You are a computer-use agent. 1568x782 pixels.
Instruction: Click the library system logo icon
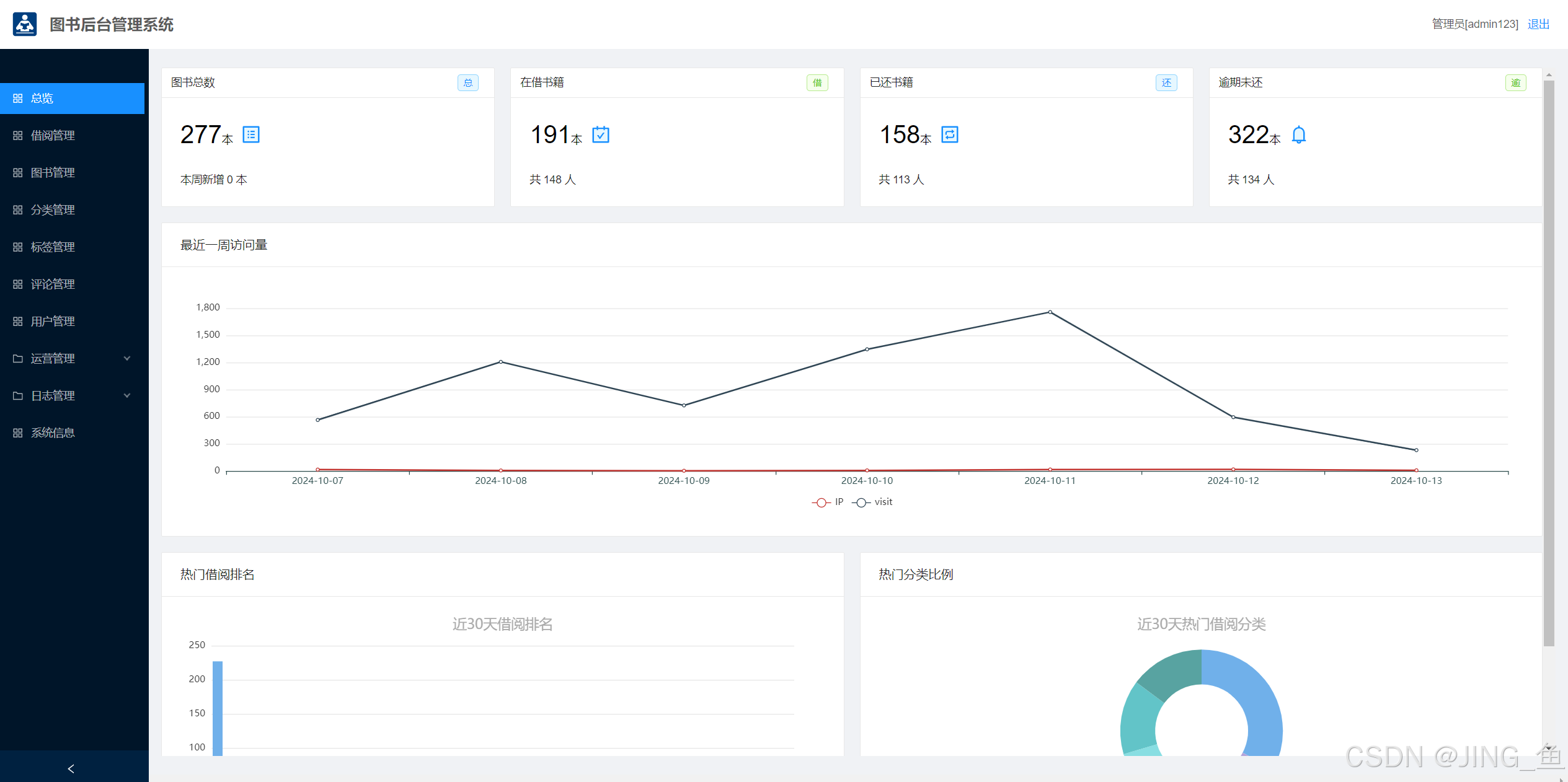pos(25,24)
